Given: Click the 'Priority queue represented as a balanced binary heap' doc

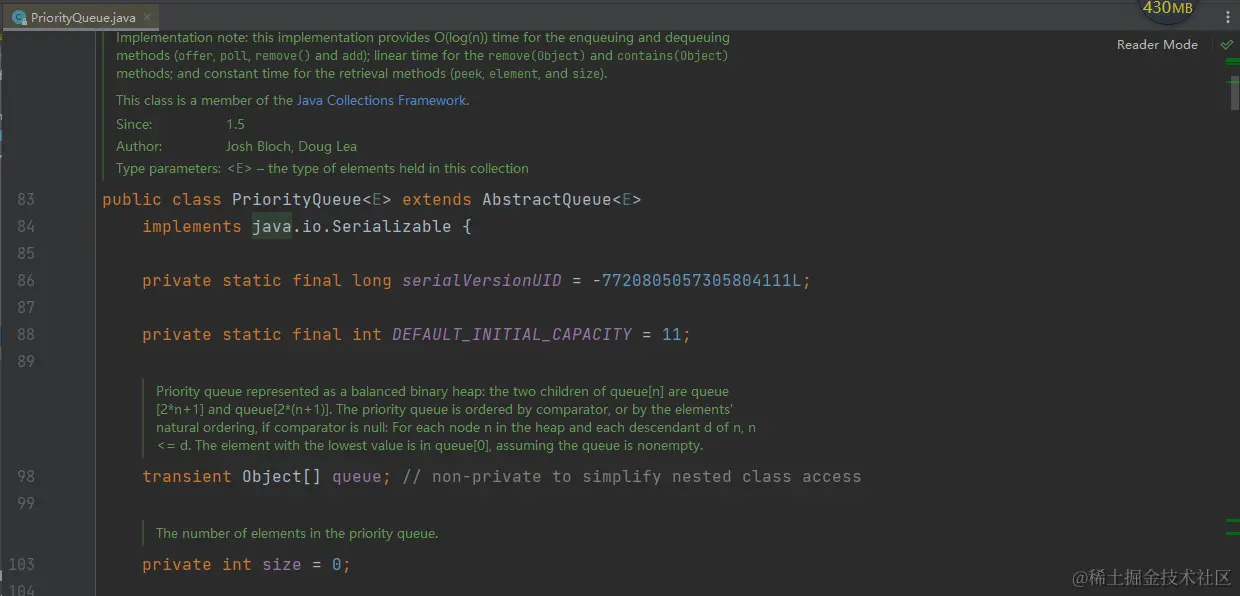Looking at the screenshot, I should coord(456,418).
